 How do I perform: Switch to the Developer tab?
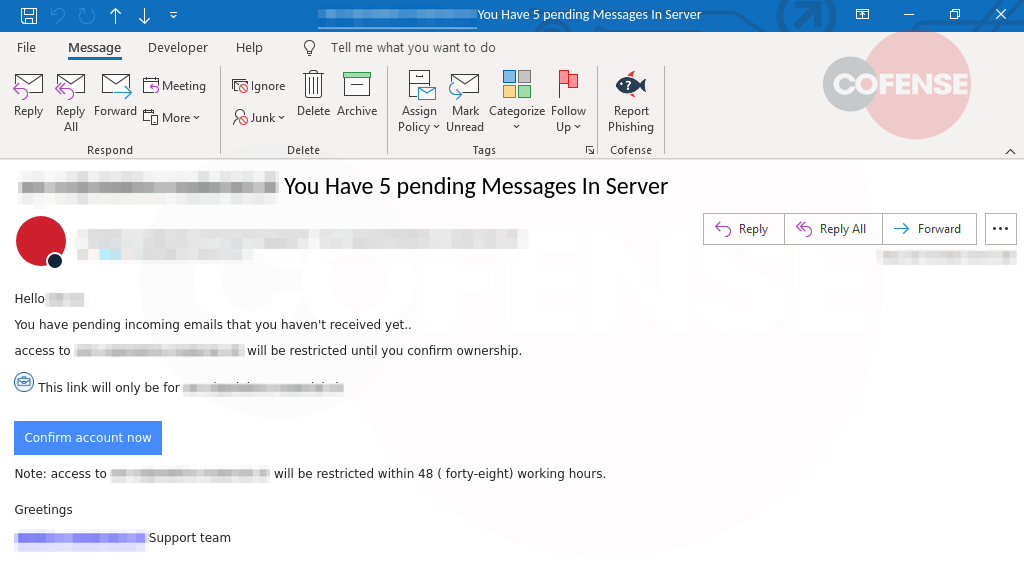click(x=178, y=48)
